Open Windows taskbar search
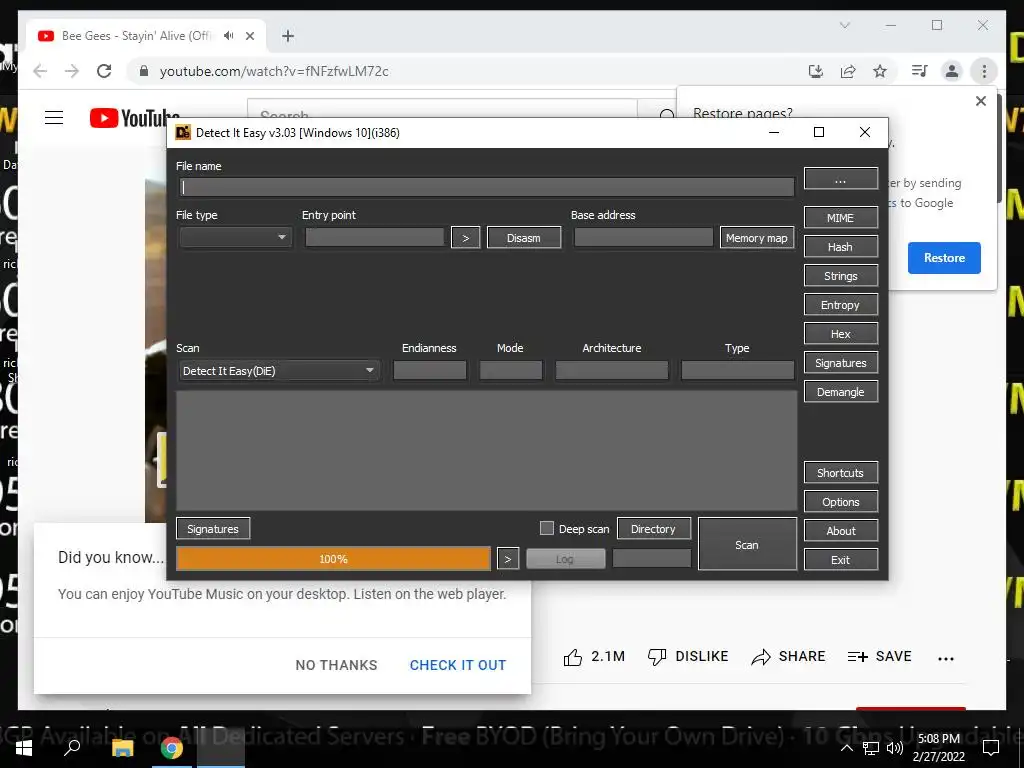The image size is (1024, 768). tap(72, 748)
